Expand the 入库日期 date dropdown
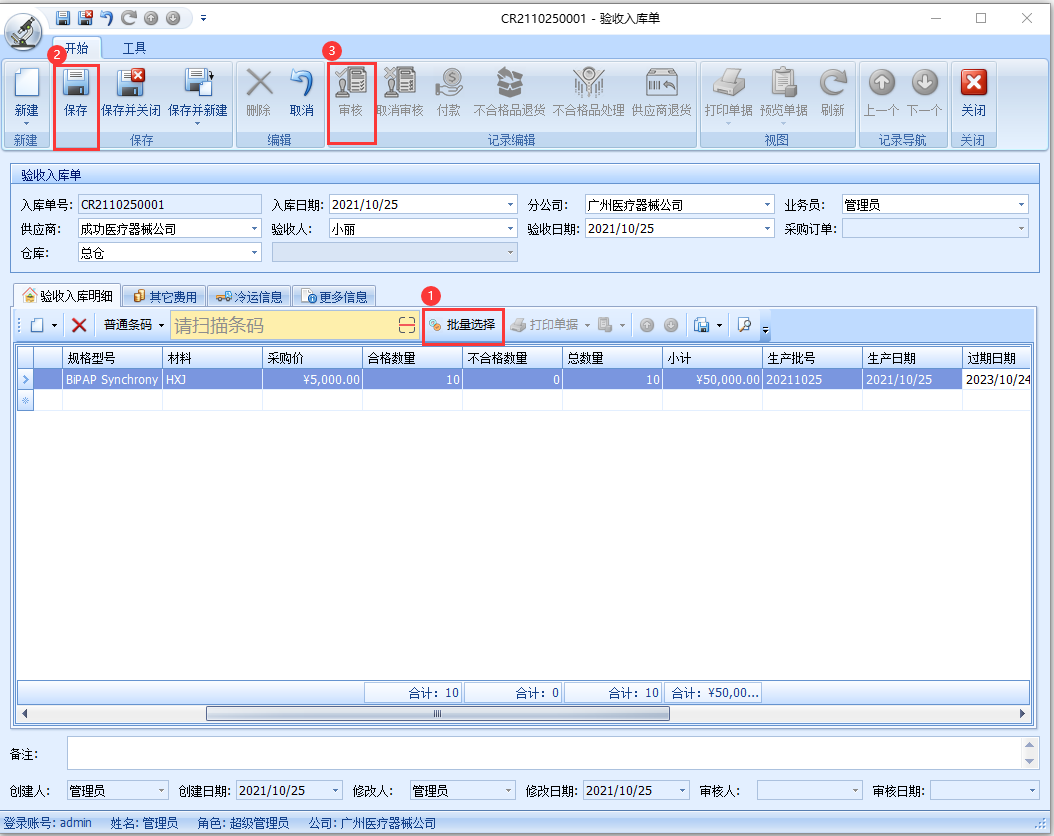The width and height of the screenshot is (1054, 836). (x=511, y=205)
